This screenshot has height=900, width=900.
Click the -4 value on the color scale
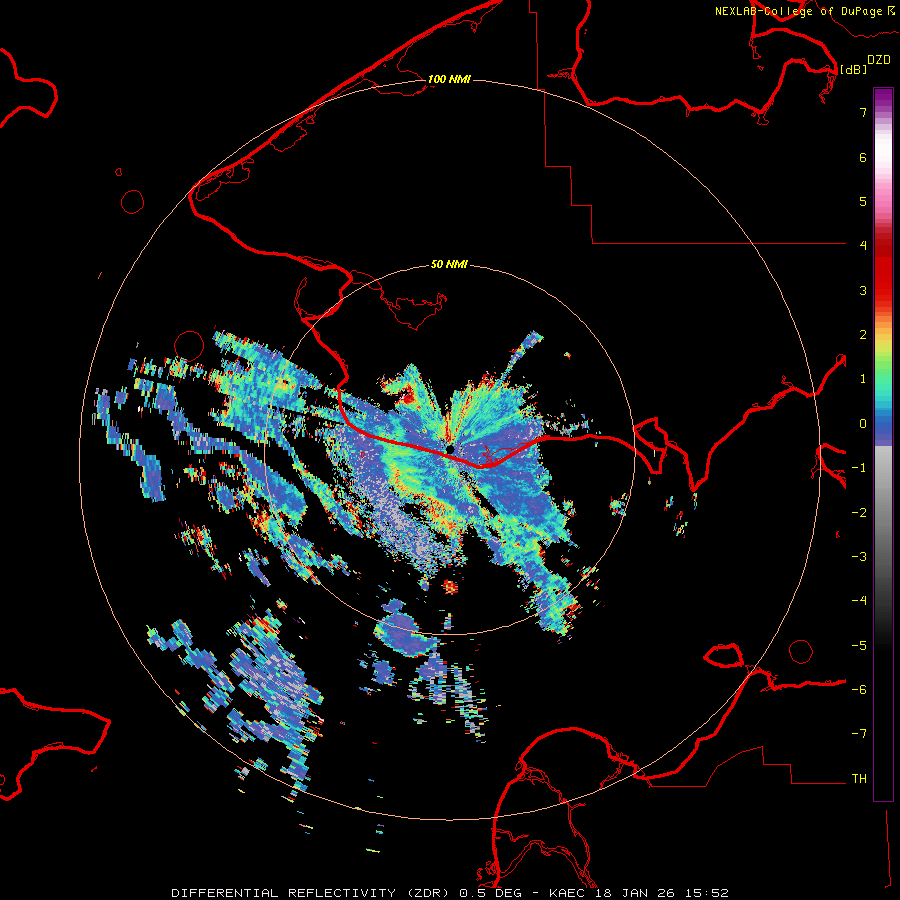pyautogui.click(x=859, y=601)
